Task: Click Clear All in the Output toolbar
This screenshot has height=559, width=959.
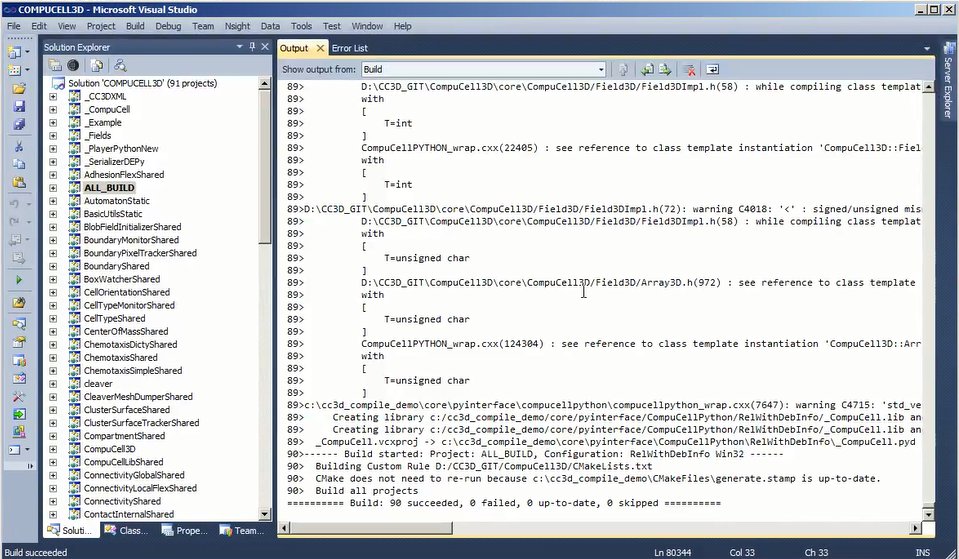Action: [x=689, y=69]
